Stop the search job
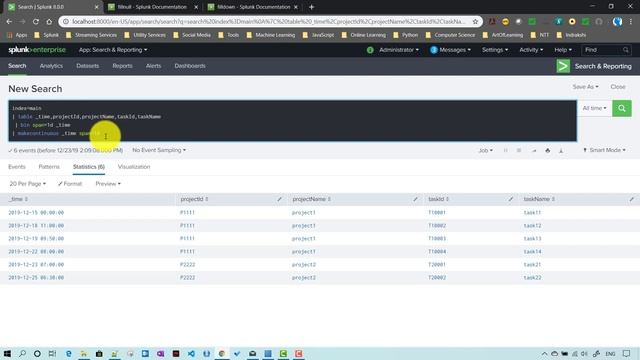 pos(519,150)
